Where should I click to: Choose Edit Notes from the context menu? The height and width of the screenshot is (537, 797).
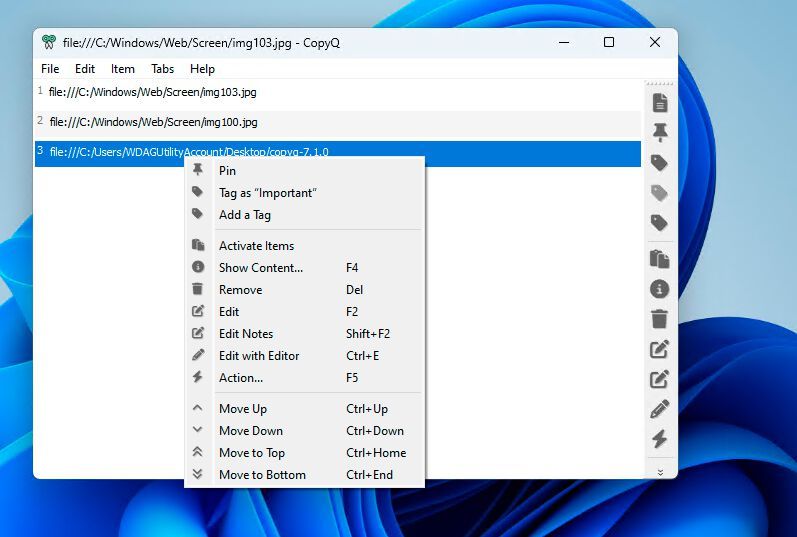point(246,334)
